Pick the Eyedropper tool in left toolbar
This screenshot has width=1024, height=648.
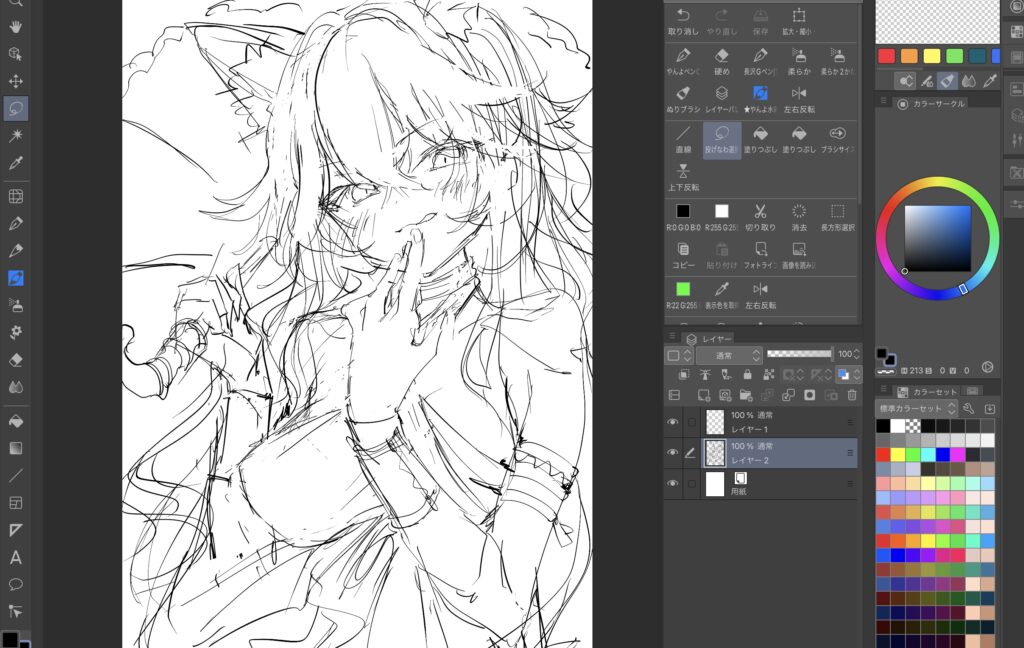[x=16, y=161]
